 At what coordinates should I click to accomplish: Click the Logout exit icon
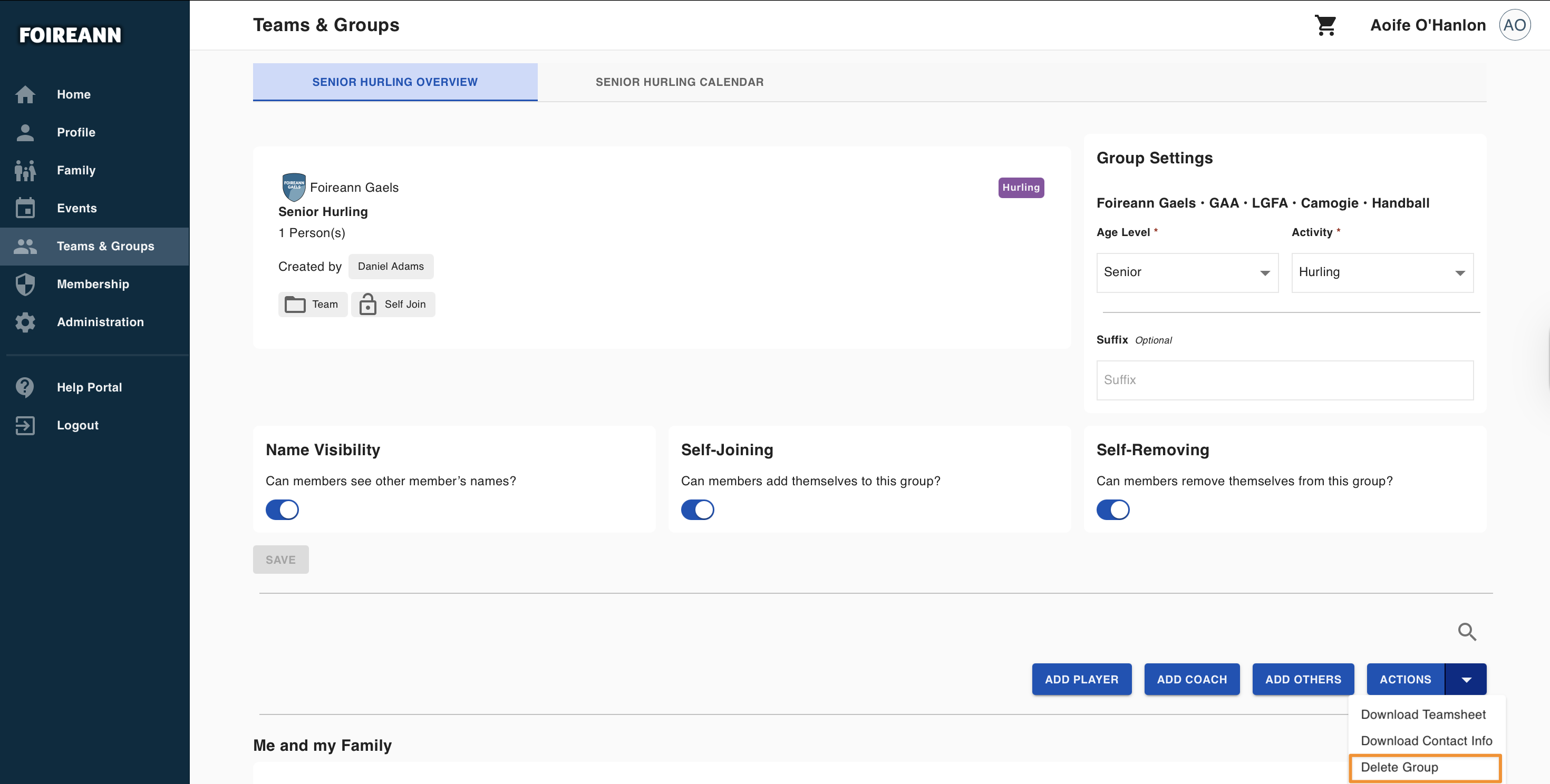(25, 425)
